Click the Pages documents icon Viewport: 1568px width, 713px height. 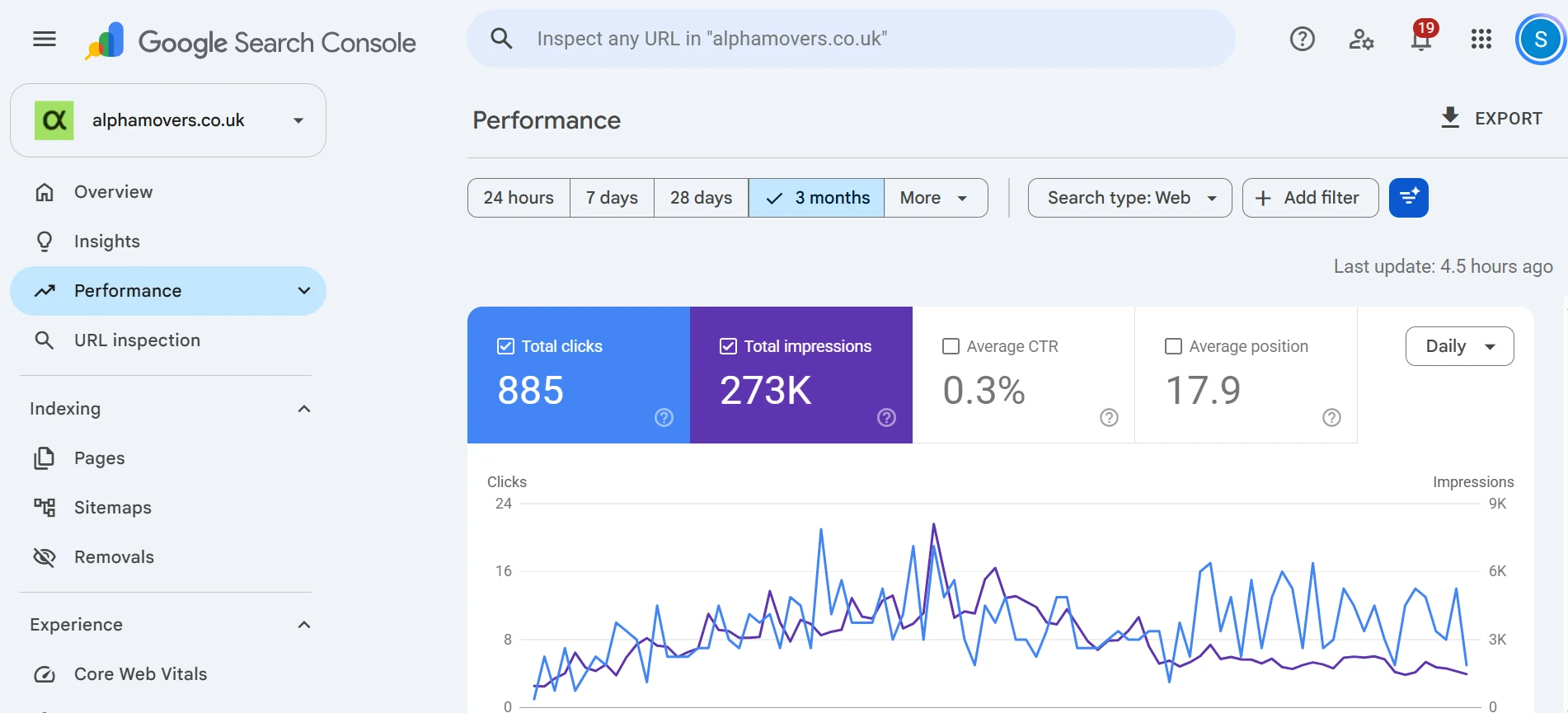(45, 458)
